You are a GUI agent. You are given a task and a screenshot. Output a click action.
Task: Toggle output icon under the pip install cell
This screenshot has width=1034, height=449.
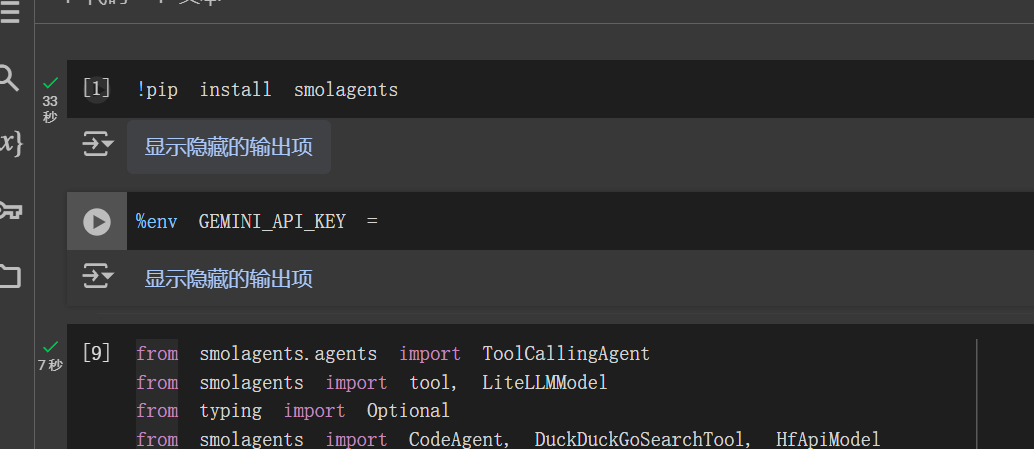tap(97, 145)
